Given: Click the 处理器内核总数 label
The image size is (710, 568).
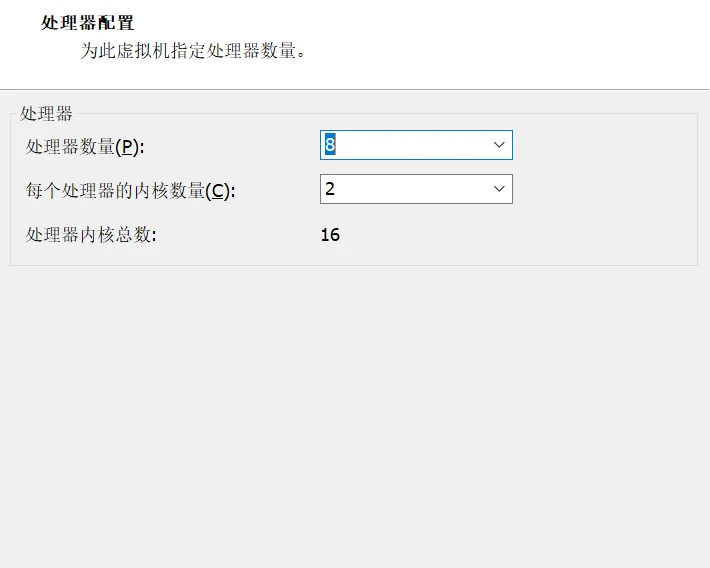Looking at the screenshot, I should point(91,235).
